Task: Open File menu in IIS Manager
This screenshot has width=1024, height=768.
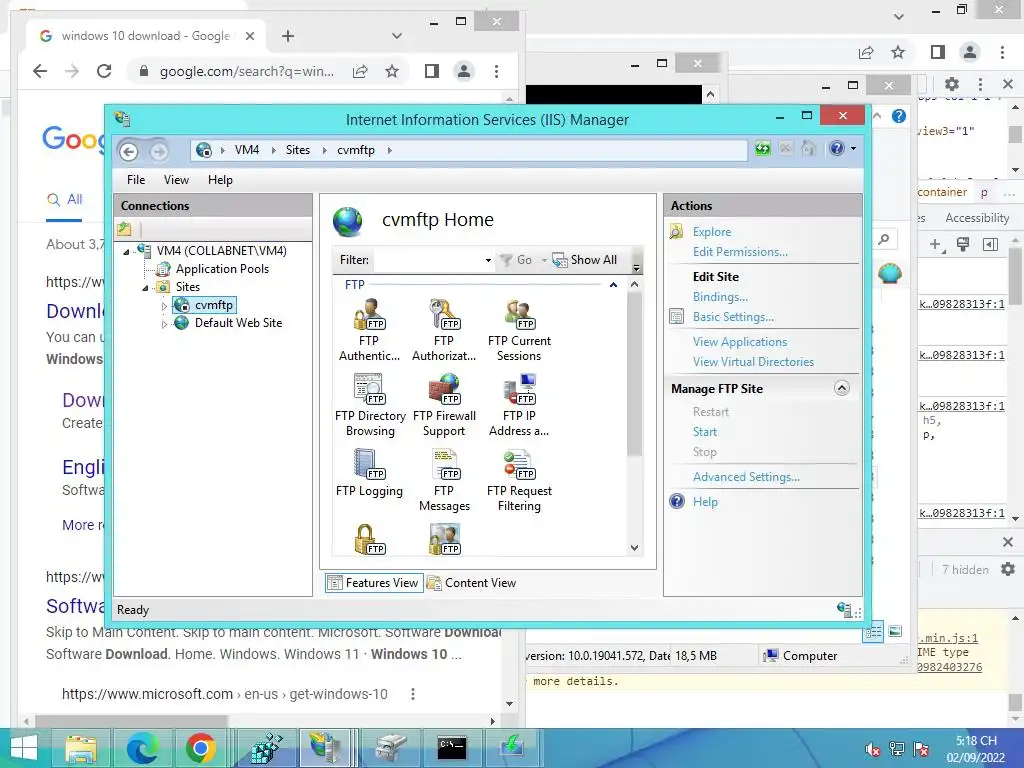Action: [136, 180]
